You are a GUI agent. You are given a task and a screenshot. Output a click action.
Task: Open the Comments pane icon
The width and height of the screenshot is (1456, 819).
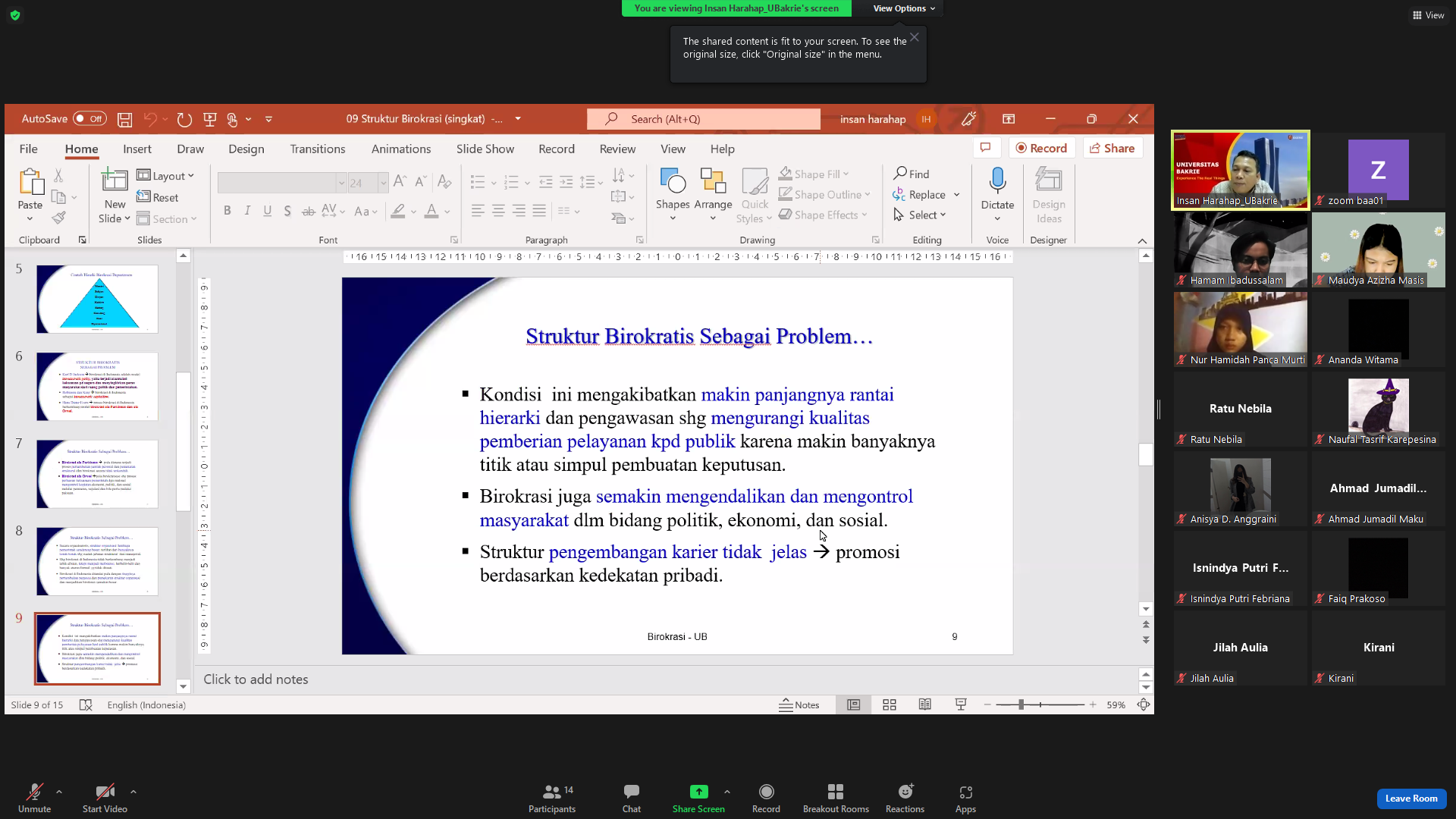[986, 148]
